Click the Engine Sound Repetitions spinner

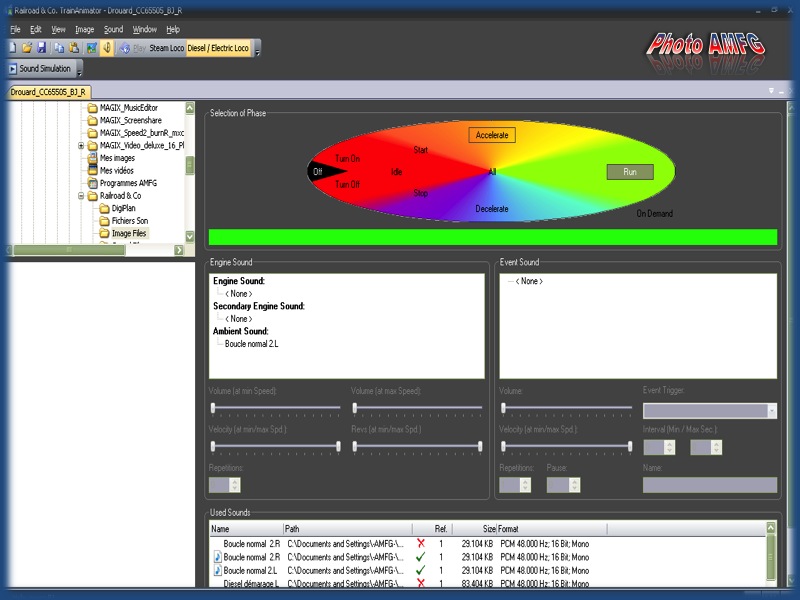tap(235, 485)
